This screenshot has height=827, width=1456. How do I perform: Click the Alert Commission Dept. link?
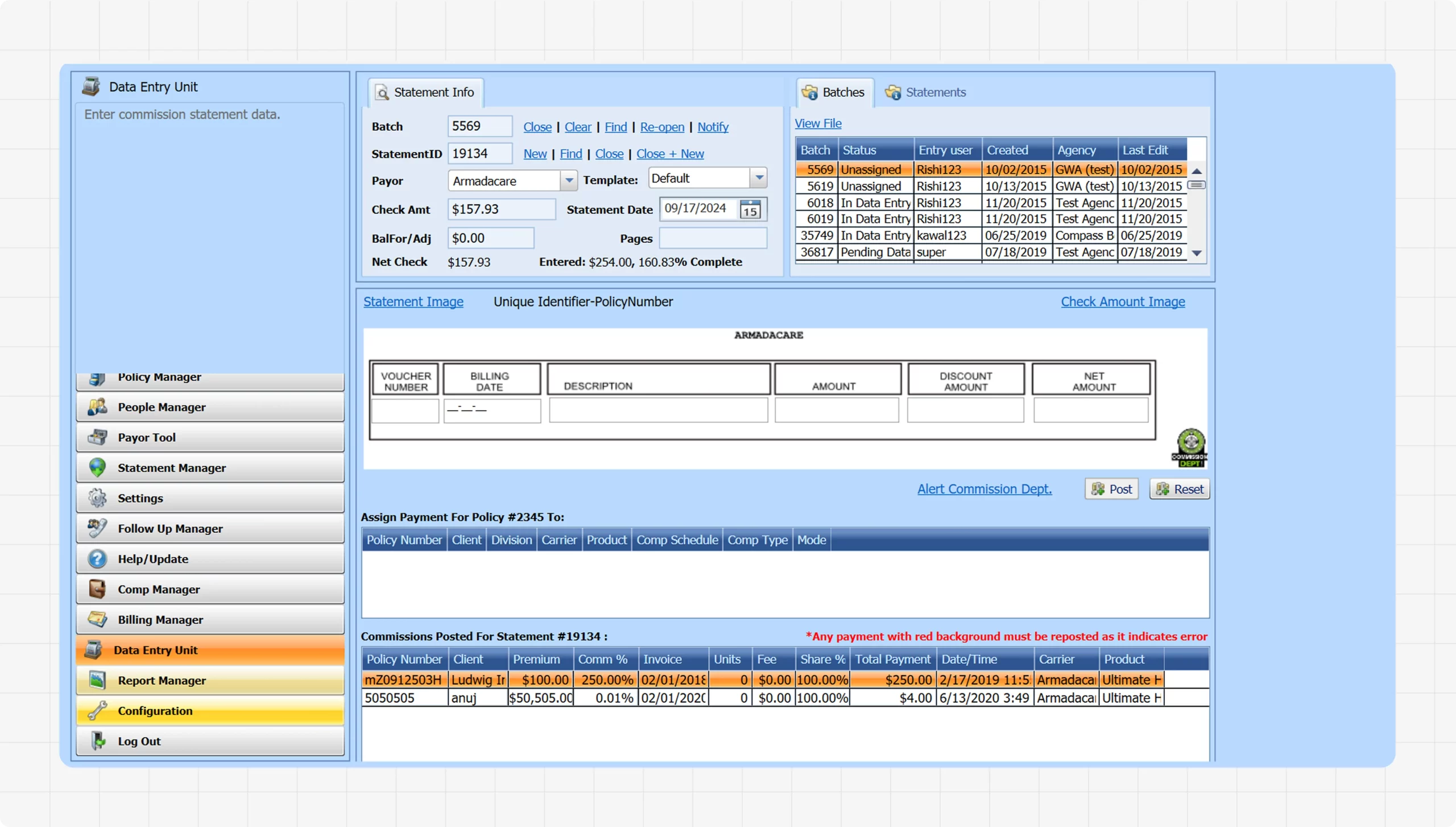[x=985, y=489]
